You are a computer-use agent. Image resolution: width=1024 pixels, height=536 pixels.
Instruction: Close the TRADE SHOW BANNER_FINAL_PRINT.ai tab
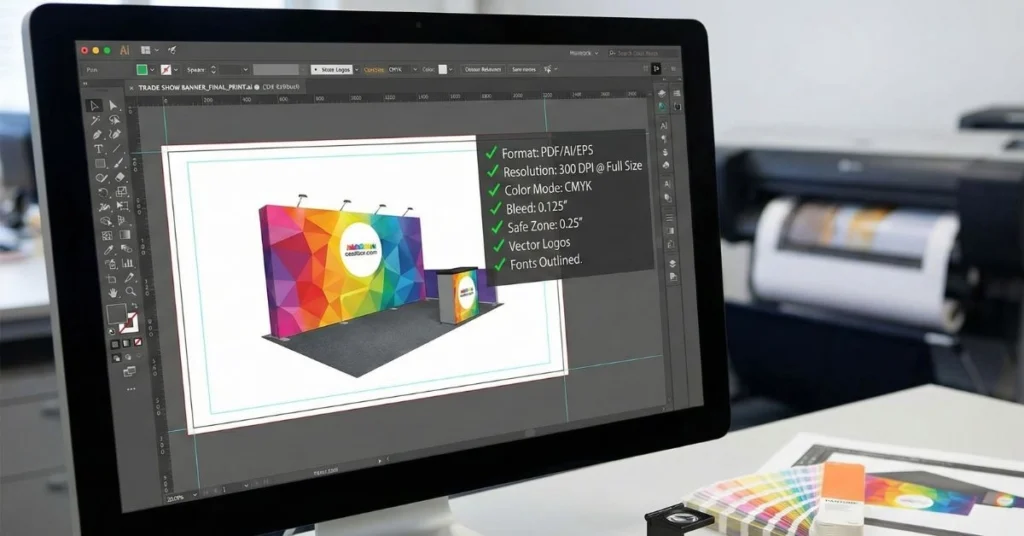click(x=131, y=87)
